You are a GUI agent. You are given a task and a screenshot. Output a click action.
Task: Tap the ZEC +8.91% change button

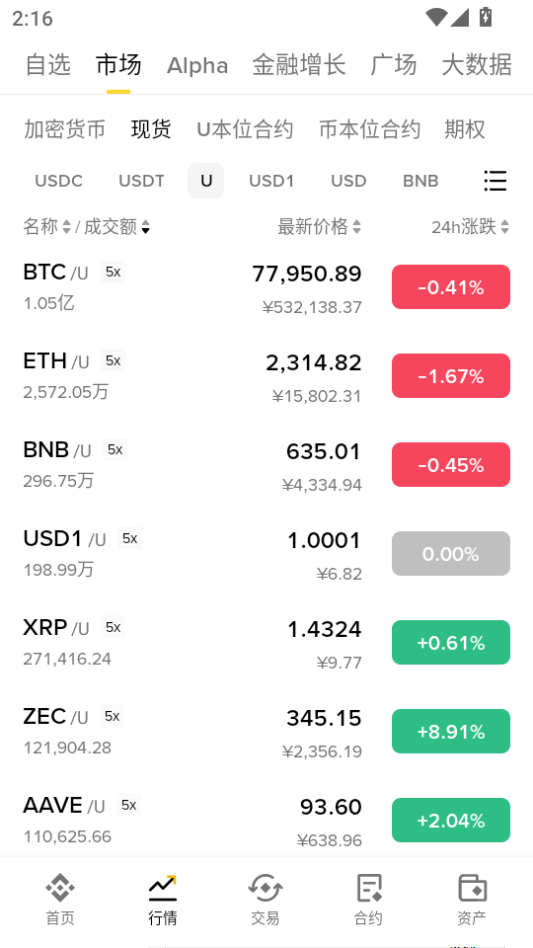point(451,732)
